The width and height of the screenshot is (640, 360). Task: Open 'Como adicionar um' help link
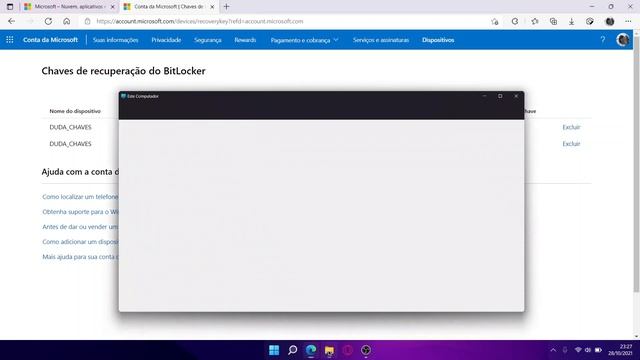[x=80, y=242]
